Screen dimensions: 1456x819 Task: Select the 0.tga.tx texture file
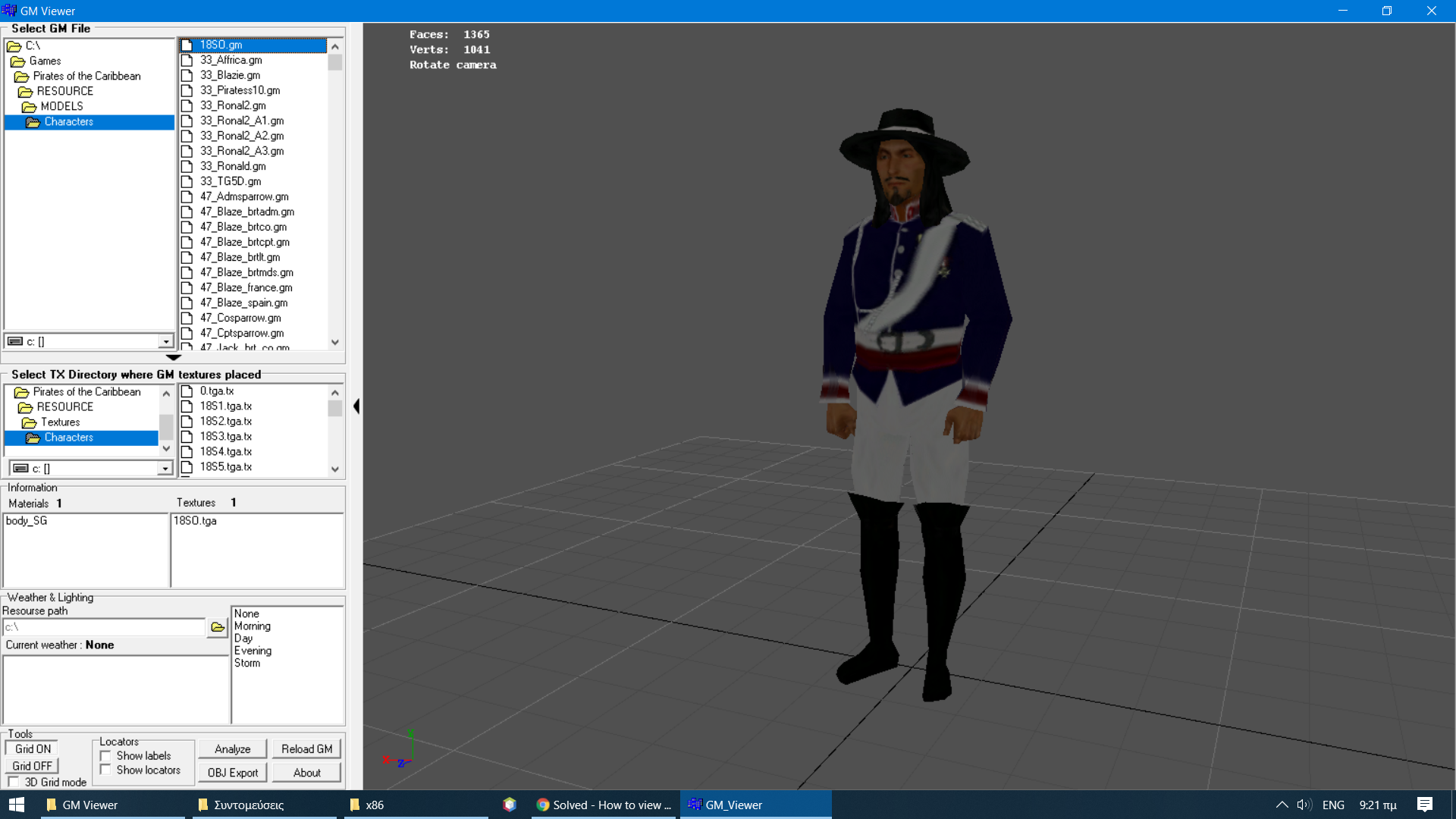[x=217, y=391]
